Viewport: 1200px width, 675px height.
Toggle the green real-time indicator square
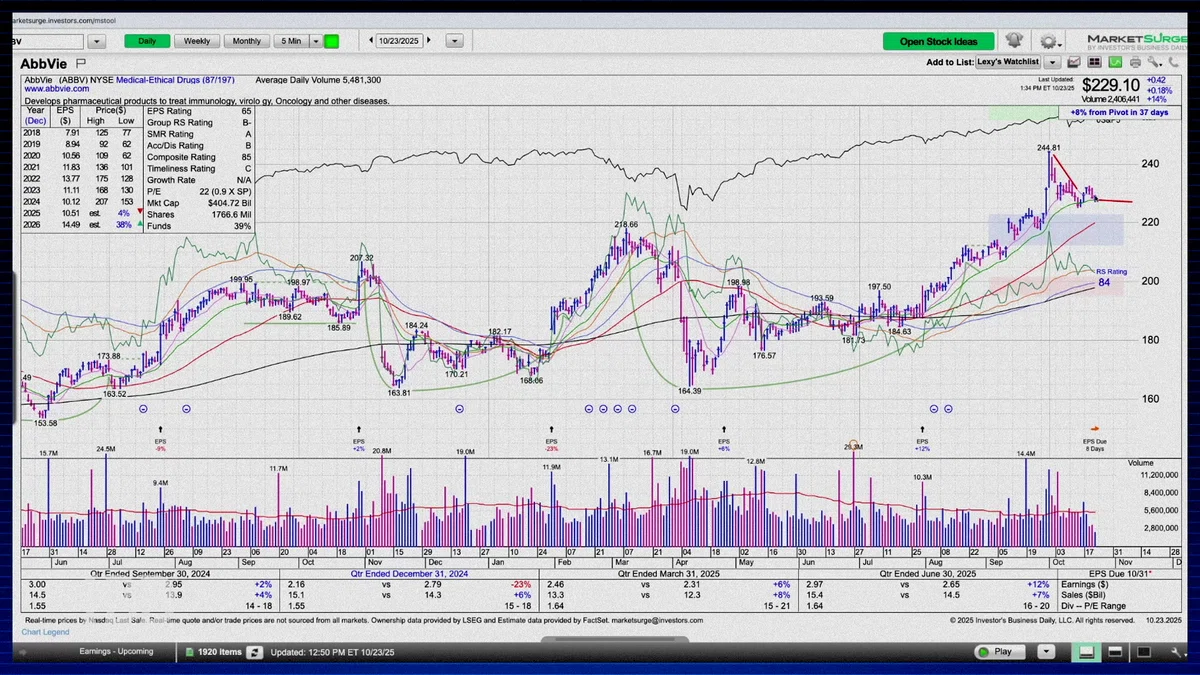pyautogui.click(x=331, y=41)
